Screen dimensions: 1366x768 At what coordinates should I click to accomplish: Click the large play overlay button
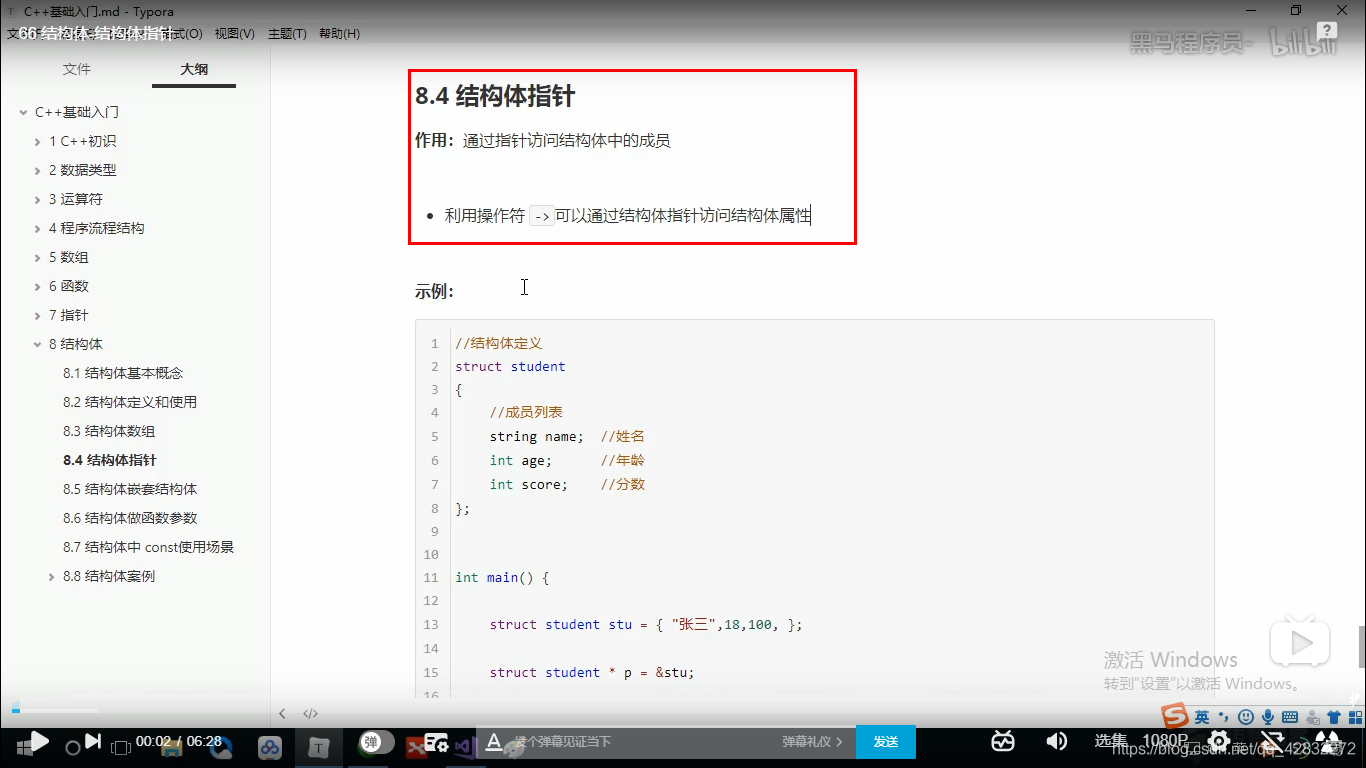coord(1300,641)
